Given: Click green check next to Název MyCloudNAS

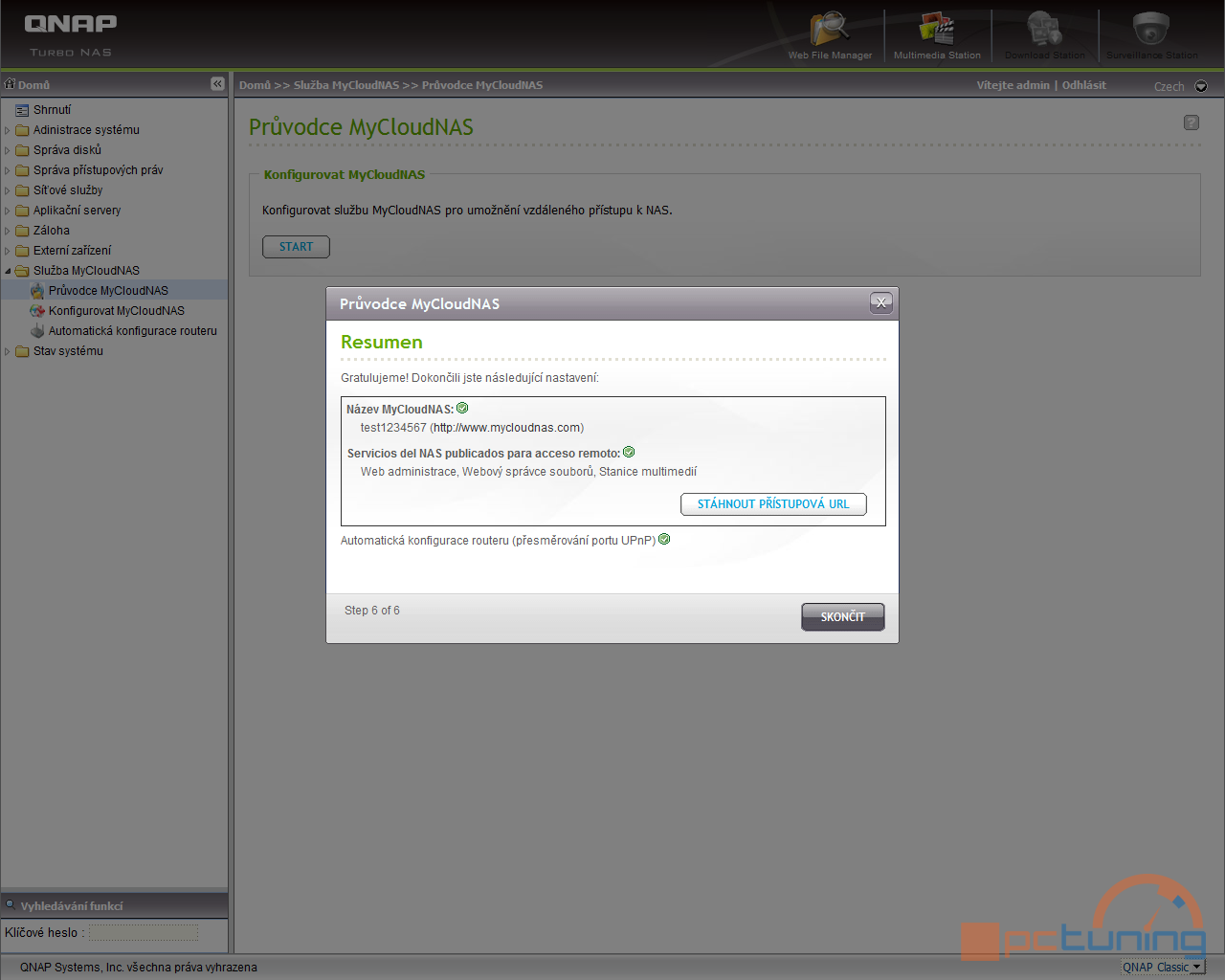Looking at the screenshot, I should coord(462,408).
